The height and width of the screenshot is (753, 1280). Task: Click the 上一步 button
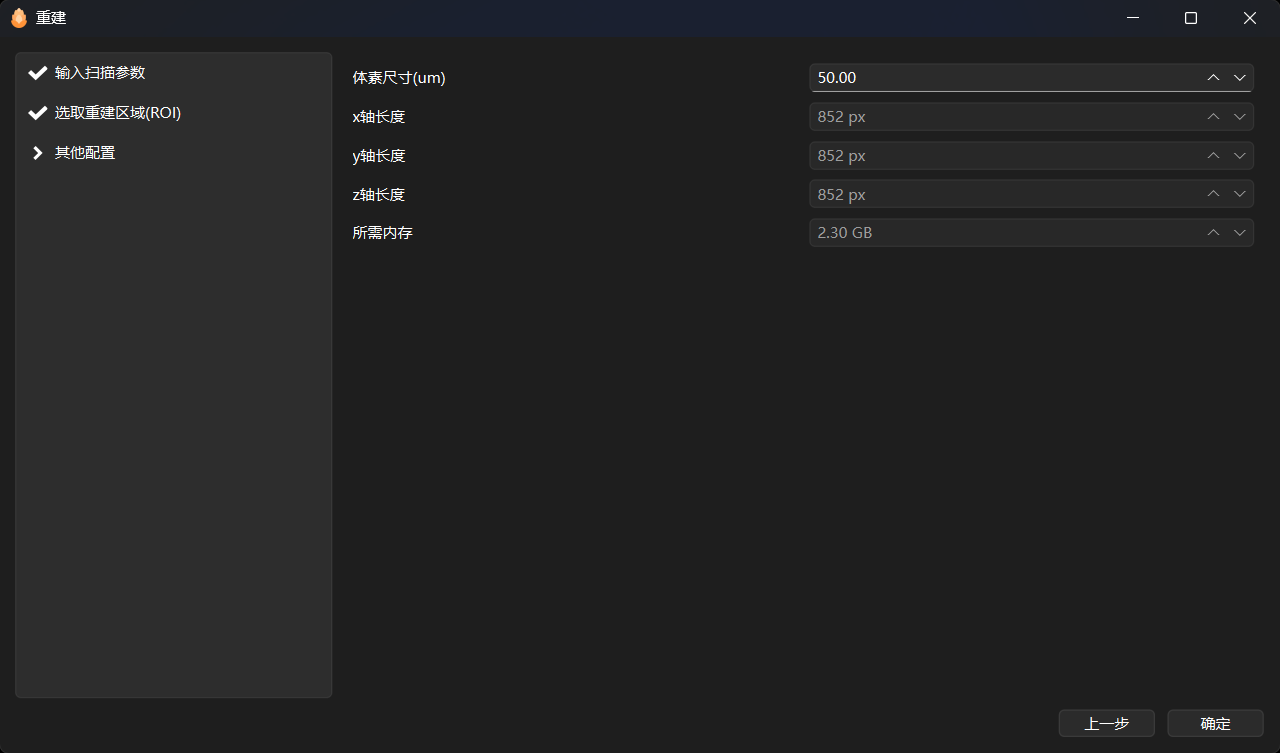click(x=1107, y=724)
